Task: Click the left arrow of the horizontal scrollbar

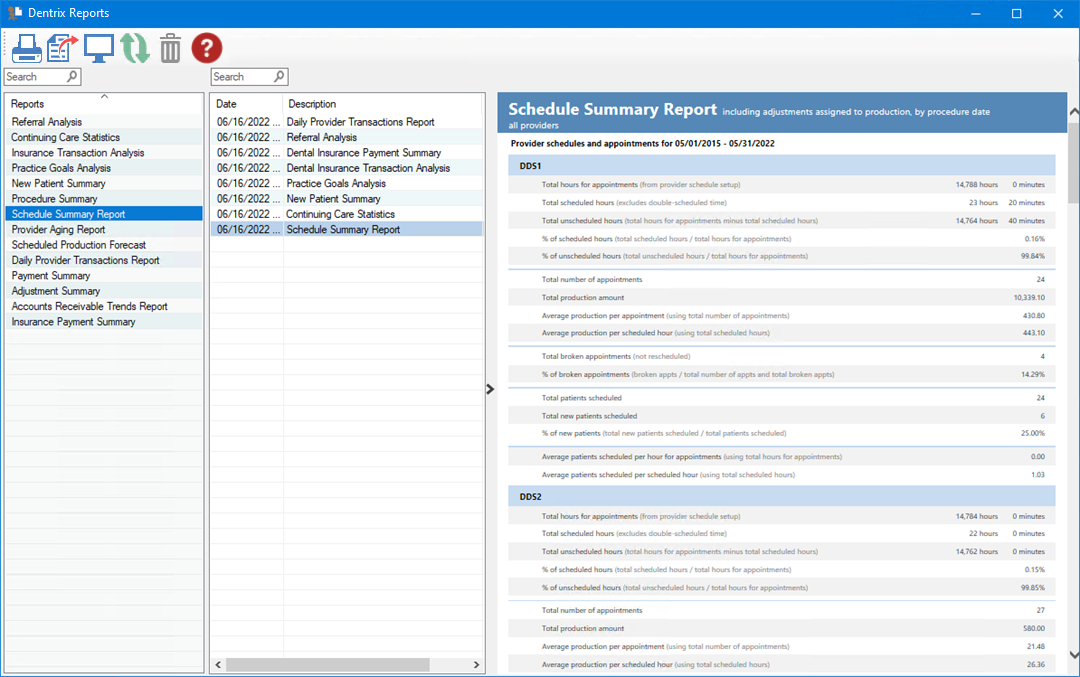Action: pos(218,664)
